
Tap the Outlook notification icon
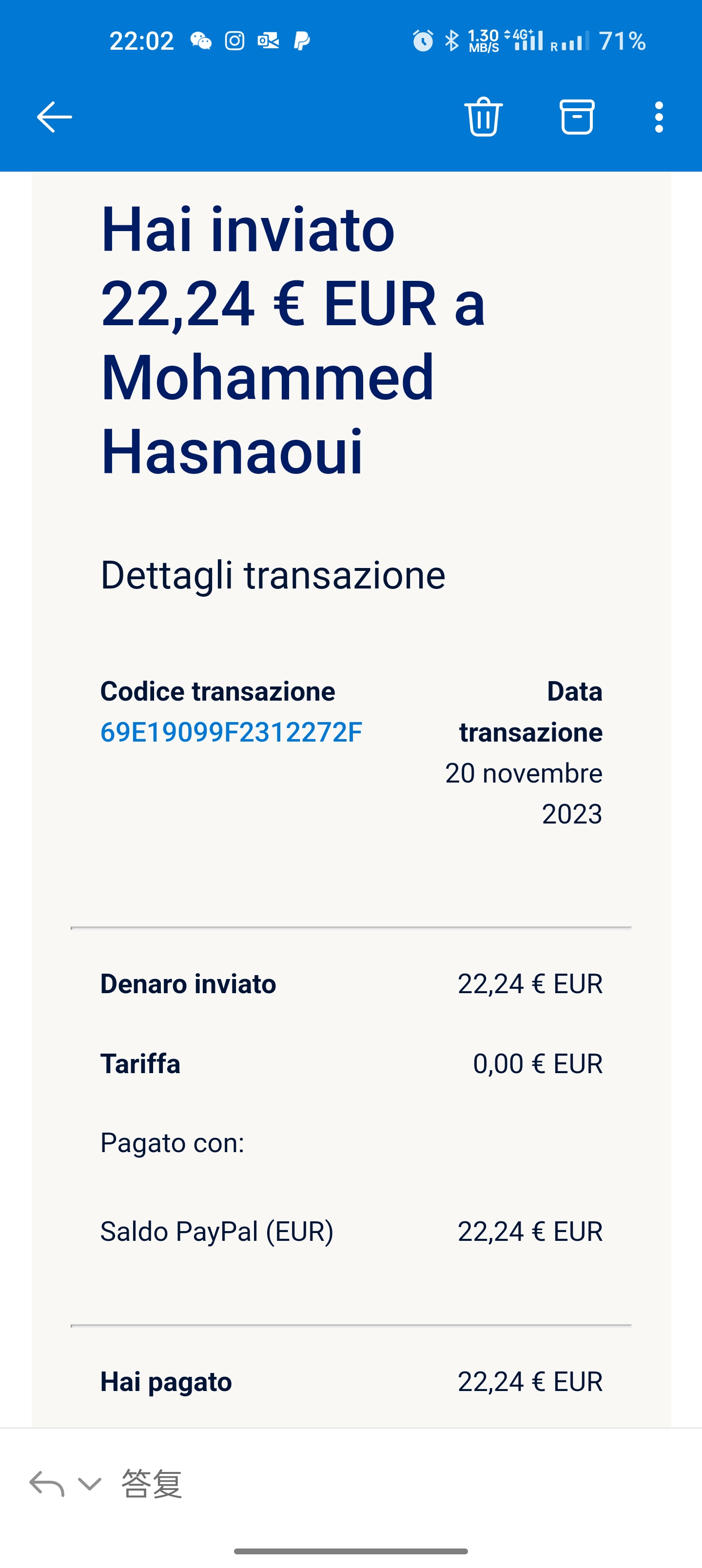click(268, 41)
